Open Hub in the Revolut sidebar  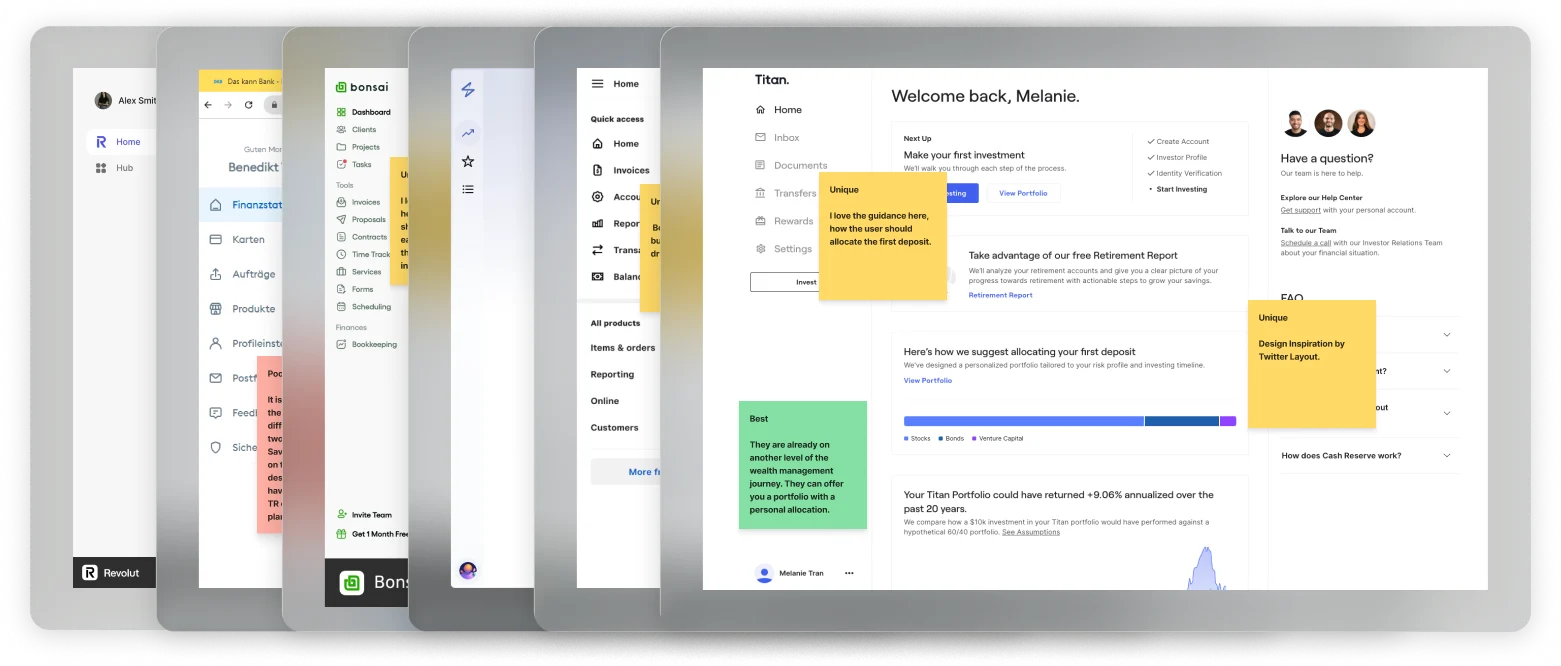coord(114,168)
